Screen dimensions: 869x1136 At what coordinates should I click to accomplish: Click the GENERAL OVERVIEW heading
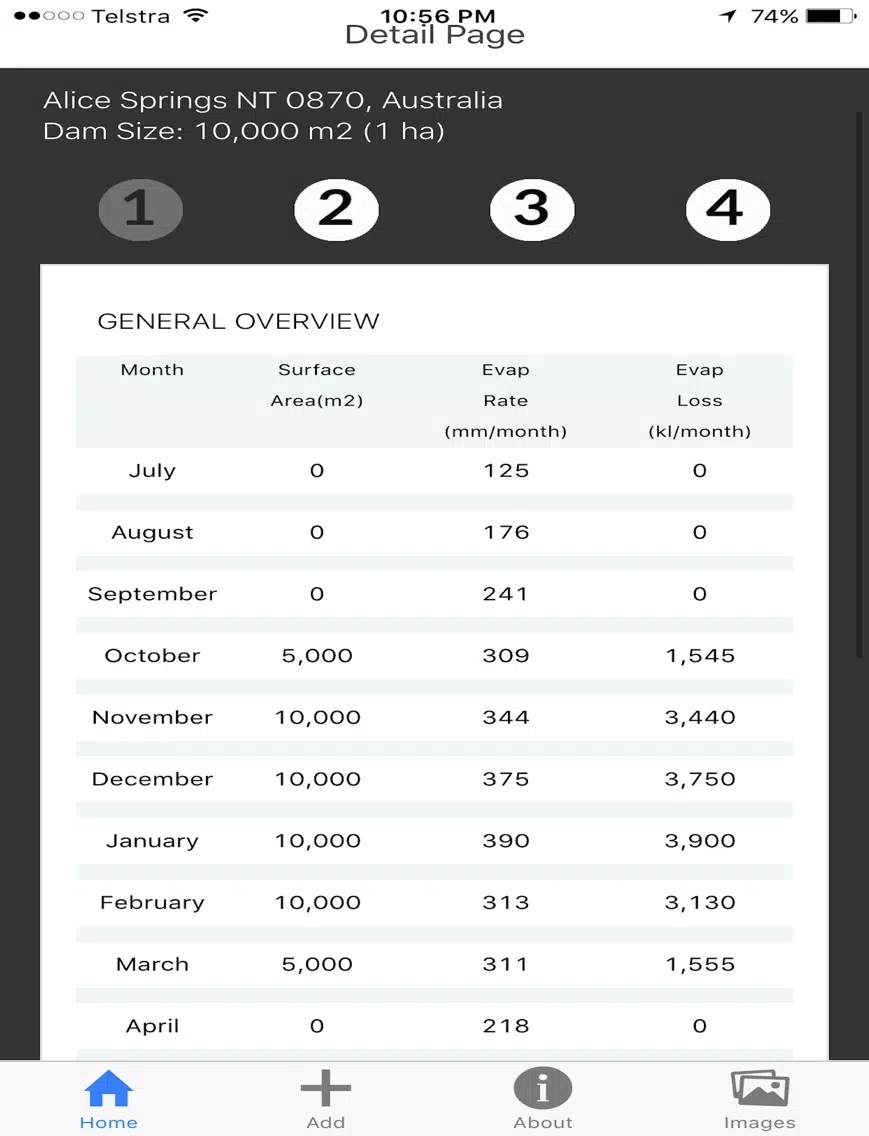[x=238, y=321]
